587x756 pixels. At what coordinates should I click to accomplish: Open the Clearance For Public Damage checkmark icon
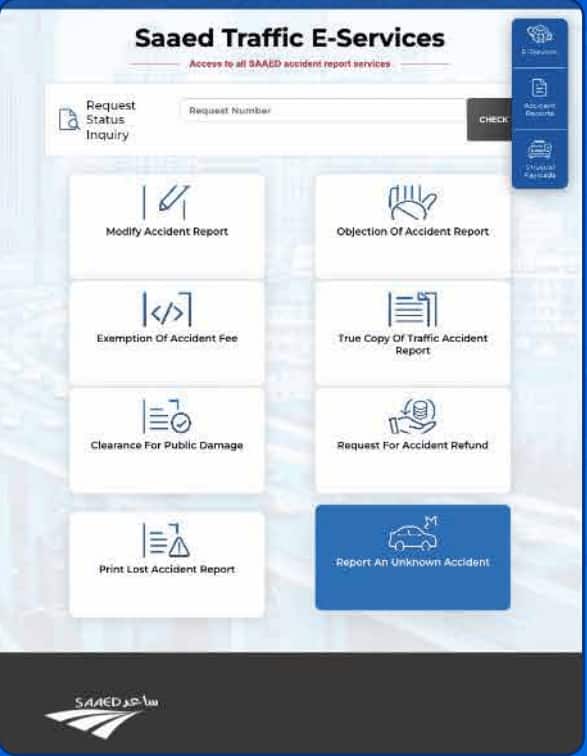pos(166,416)
